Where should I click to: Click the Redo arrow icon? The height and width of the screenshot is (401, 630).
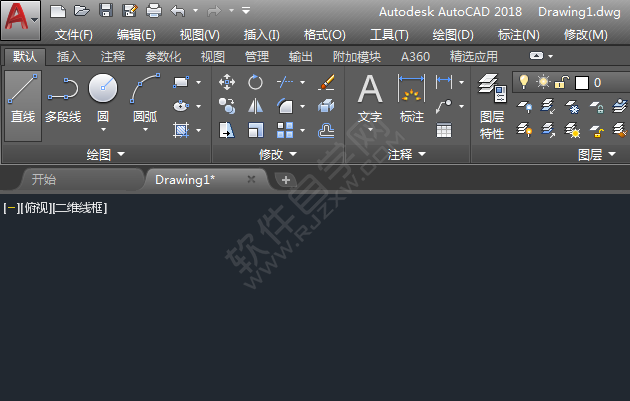click(214, 11)
